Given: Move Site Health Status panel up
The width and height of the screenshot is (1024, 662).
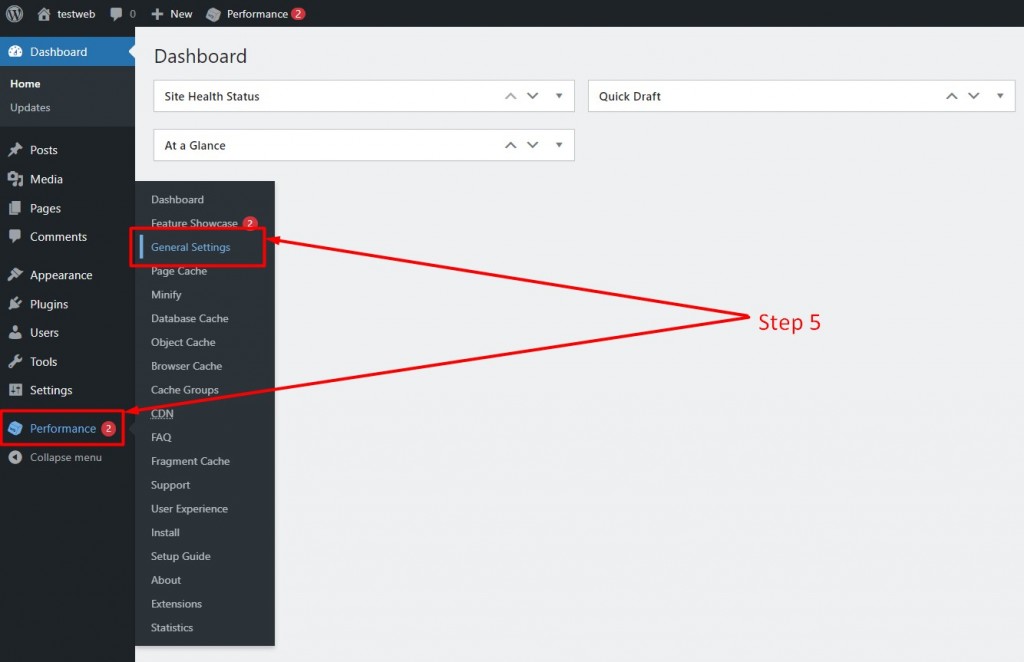Looking at the screenshot, I should [511, 96].
